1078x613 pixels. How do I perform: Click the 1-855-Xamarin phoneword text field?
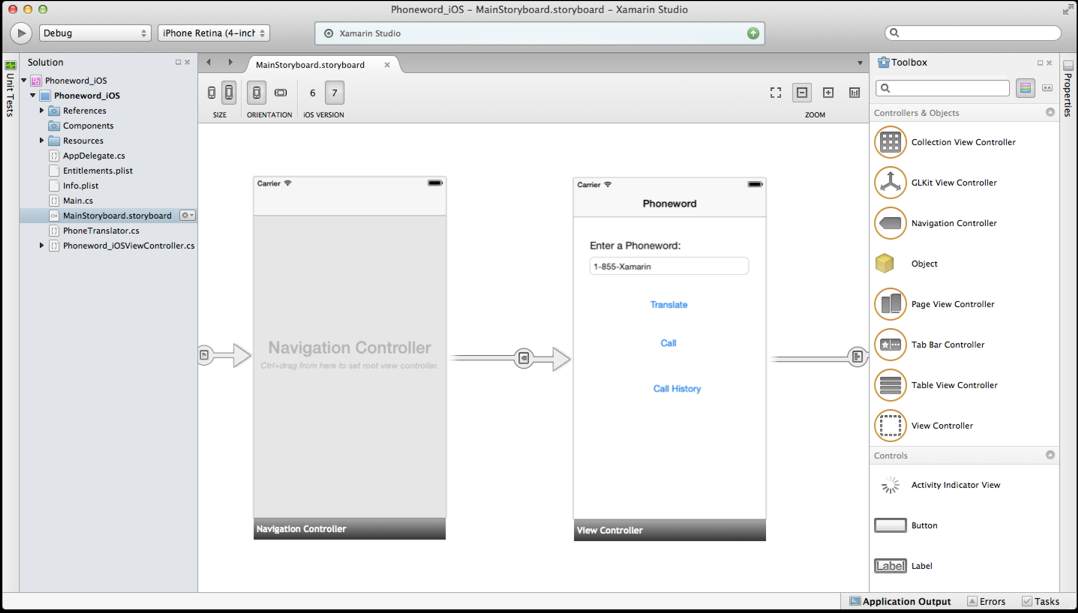pos(669,267)
